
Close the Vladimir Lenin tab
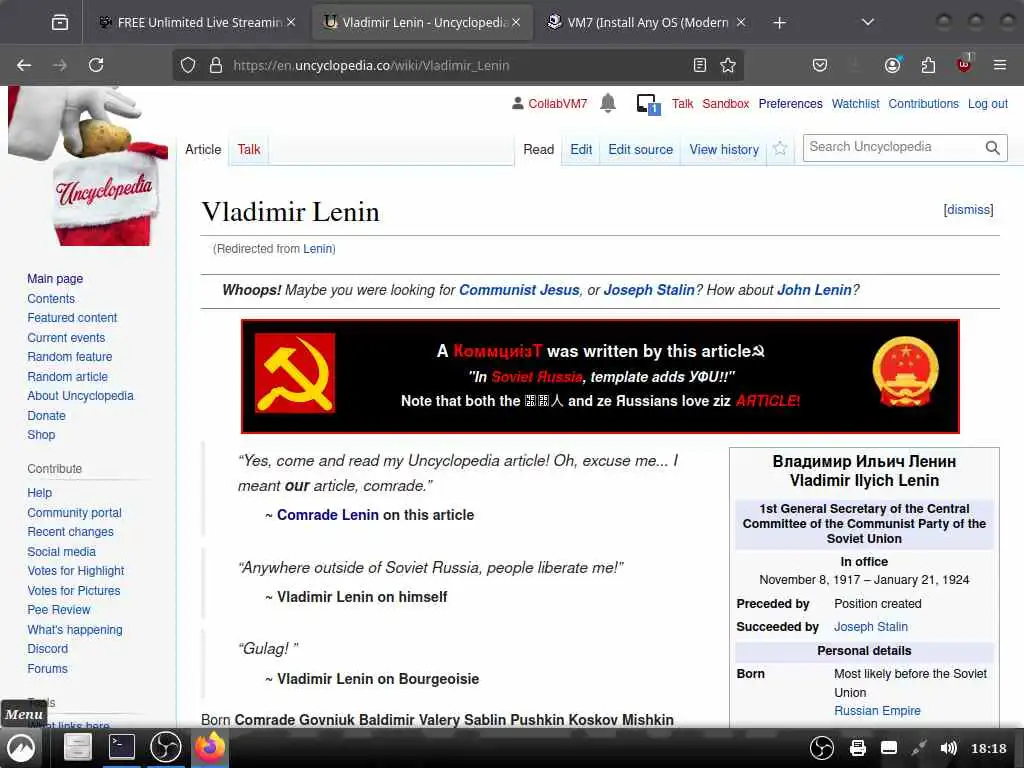point(516,23)
